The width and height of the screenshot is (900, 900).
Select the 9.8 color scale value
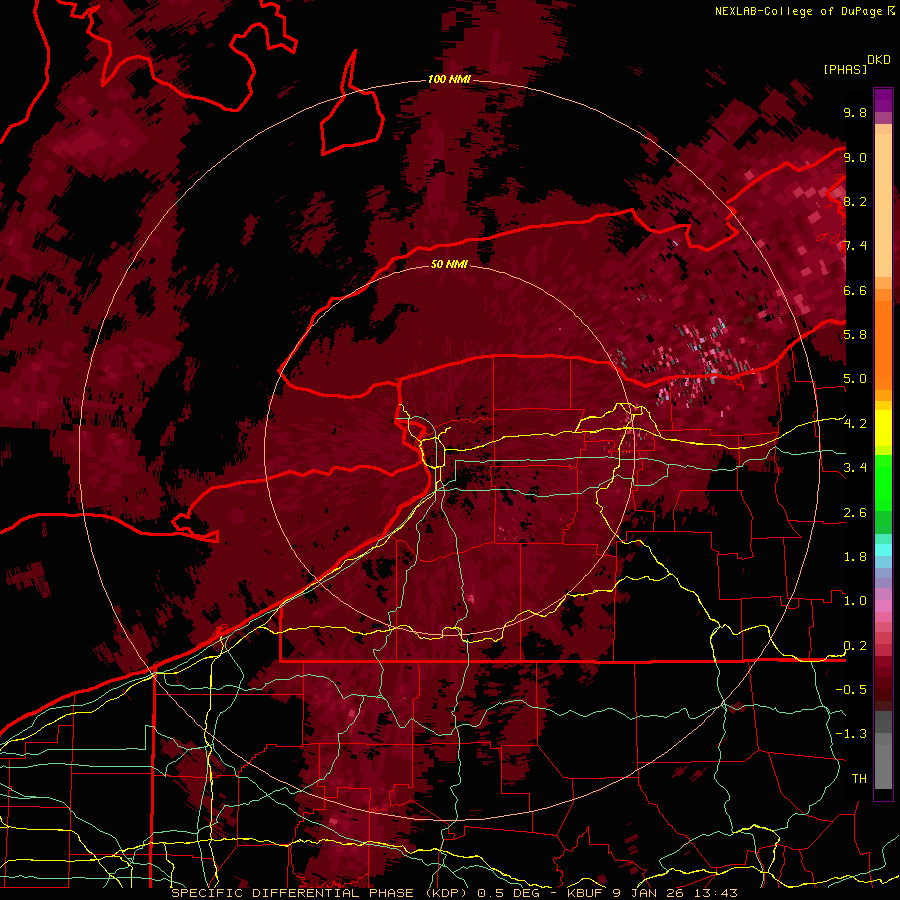click(855, 112)
